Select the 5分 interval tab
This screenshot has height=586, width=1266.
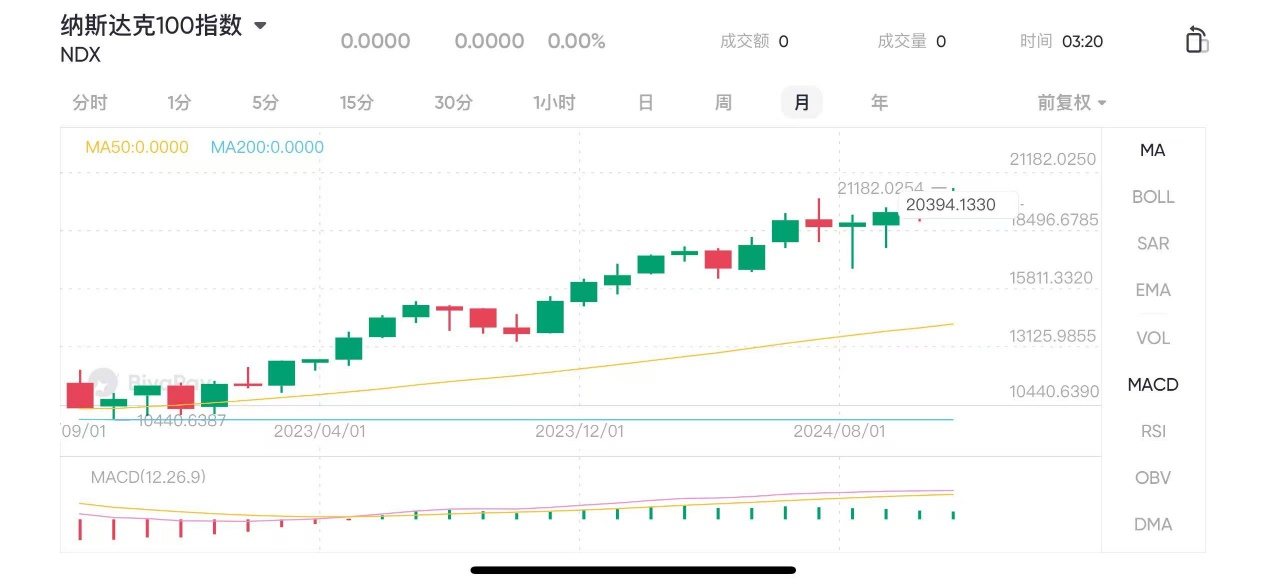[265, 102]
